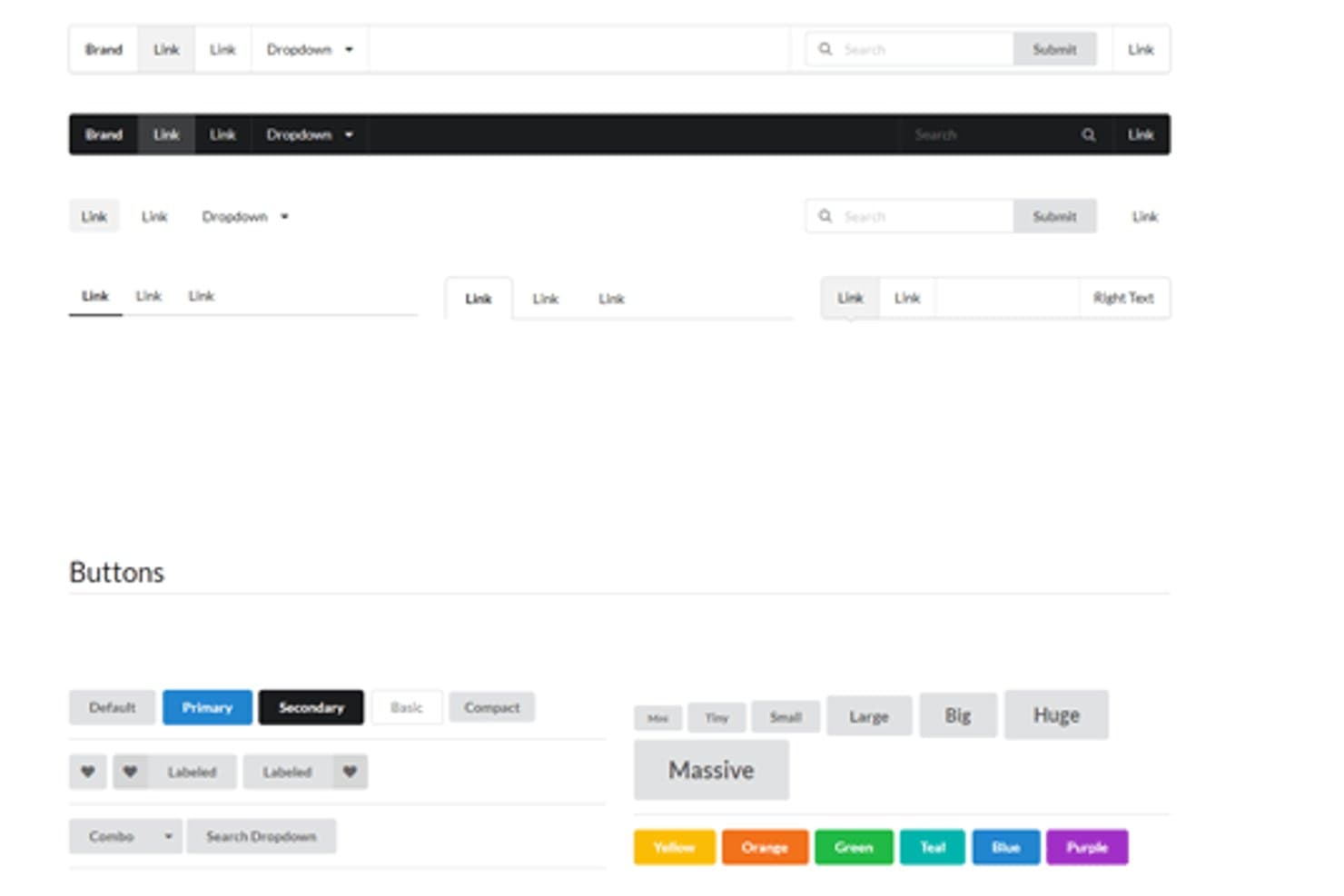
Task: Click the rightmost Link in the dark menu
Action: pos(1141,134)
